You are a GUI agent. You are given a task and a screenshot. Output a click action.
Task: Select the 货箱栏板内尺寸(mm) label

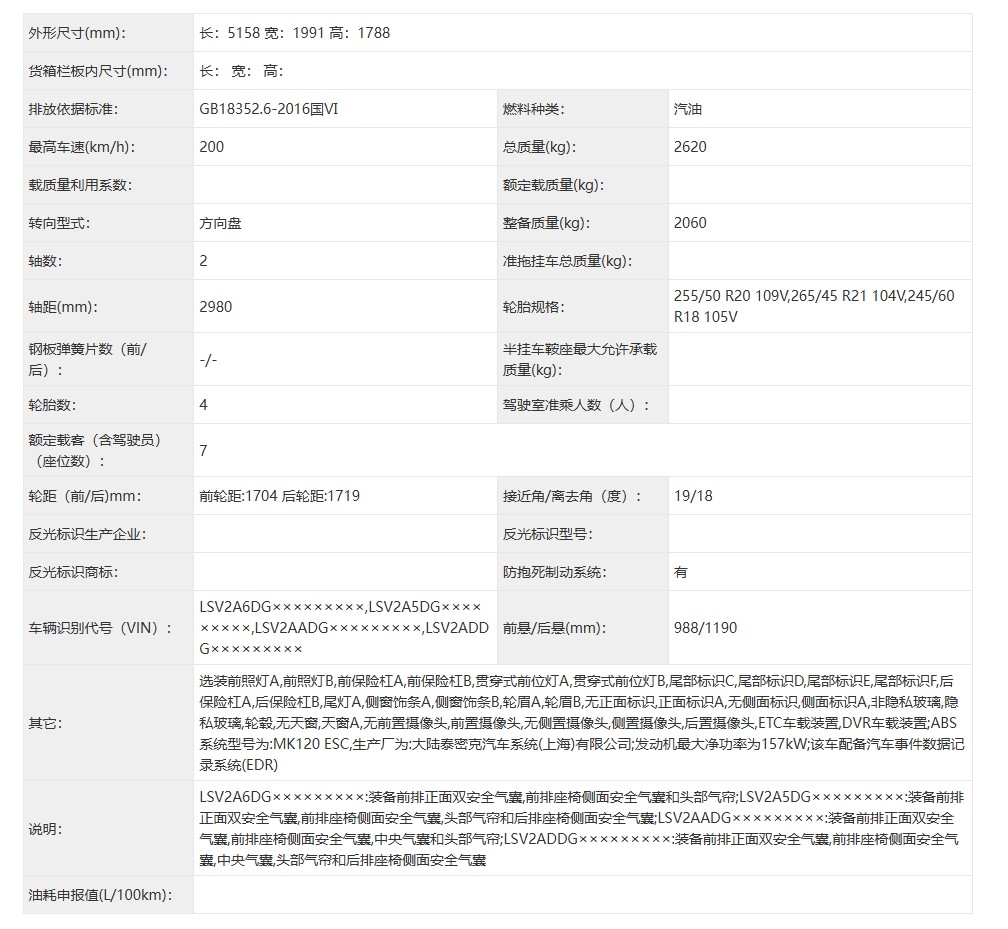coord(98,71)
